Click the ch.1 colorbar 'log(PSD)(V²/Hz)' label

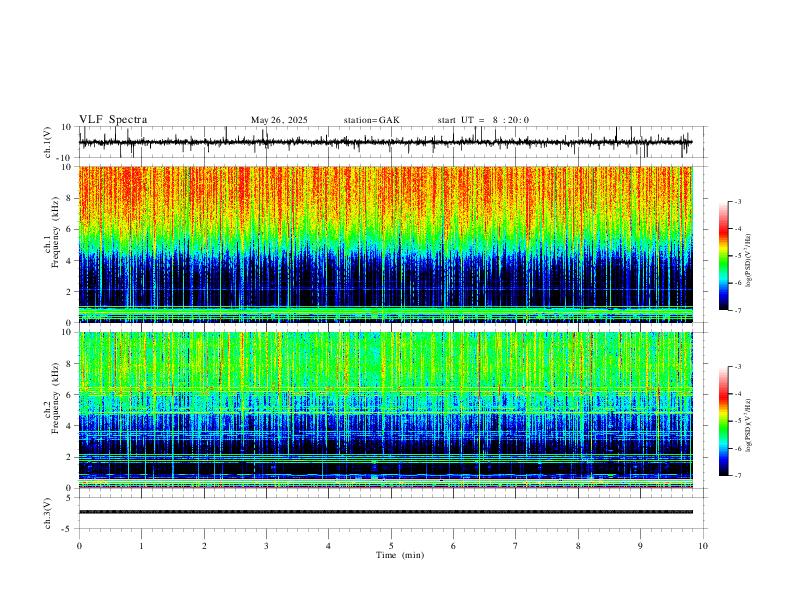click(x=749, y=261)
